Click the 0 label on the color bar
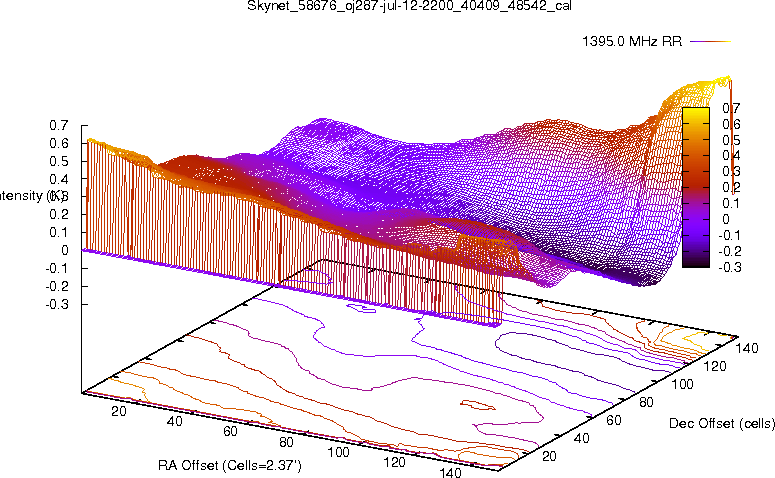 (726, 219)
